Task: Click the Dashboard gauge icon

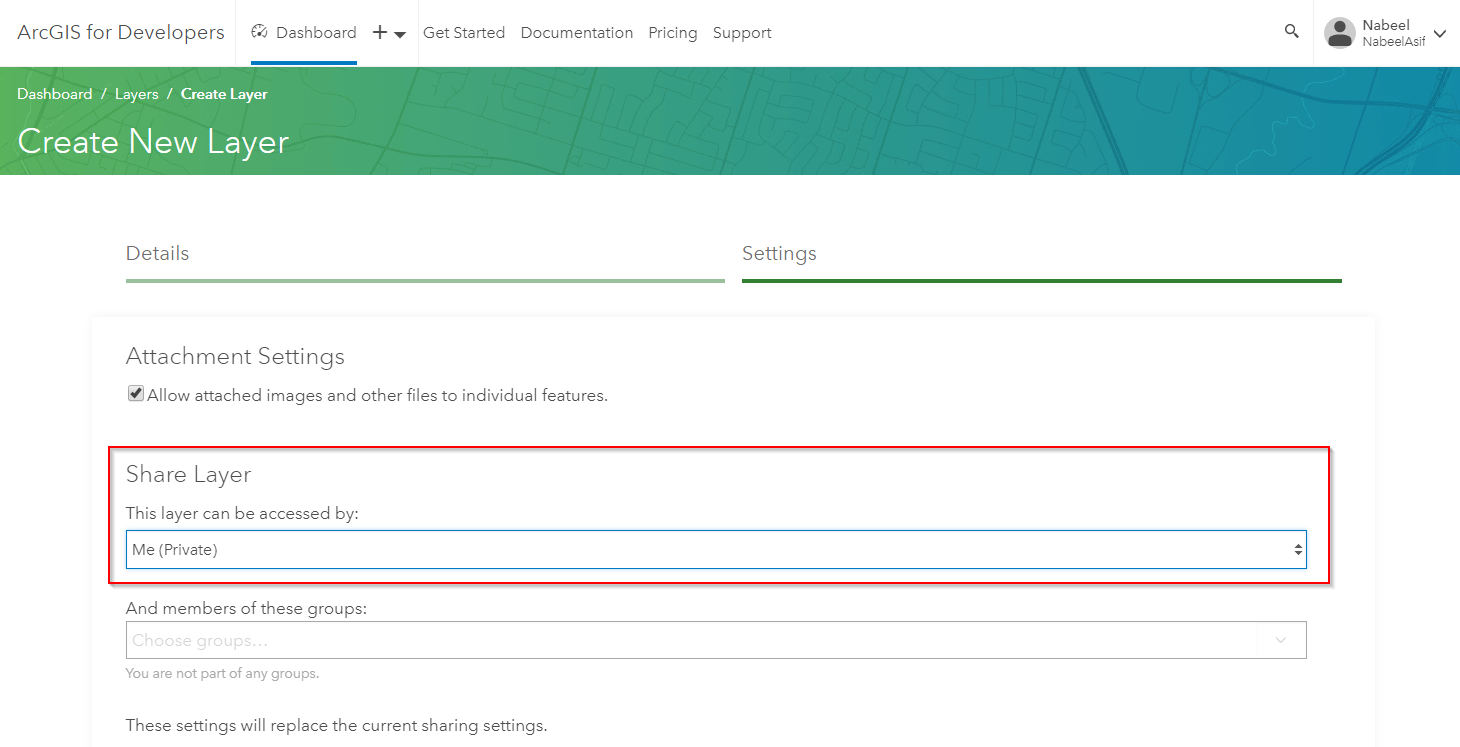Action: tap(260, 32)
